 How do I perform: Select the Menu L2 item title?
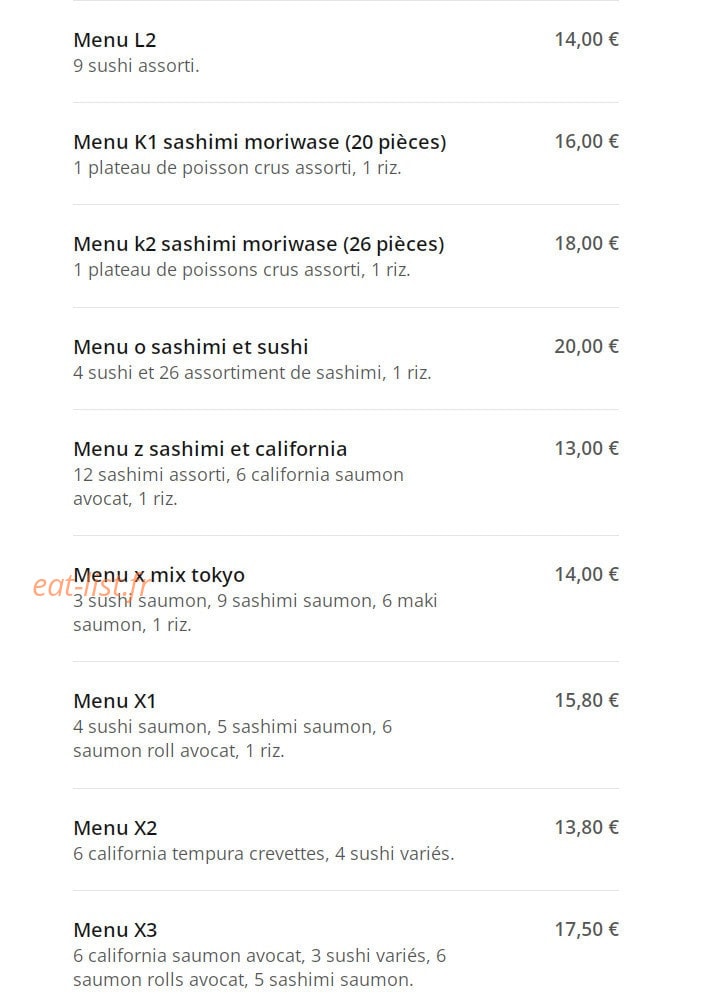tap(114, 40)
